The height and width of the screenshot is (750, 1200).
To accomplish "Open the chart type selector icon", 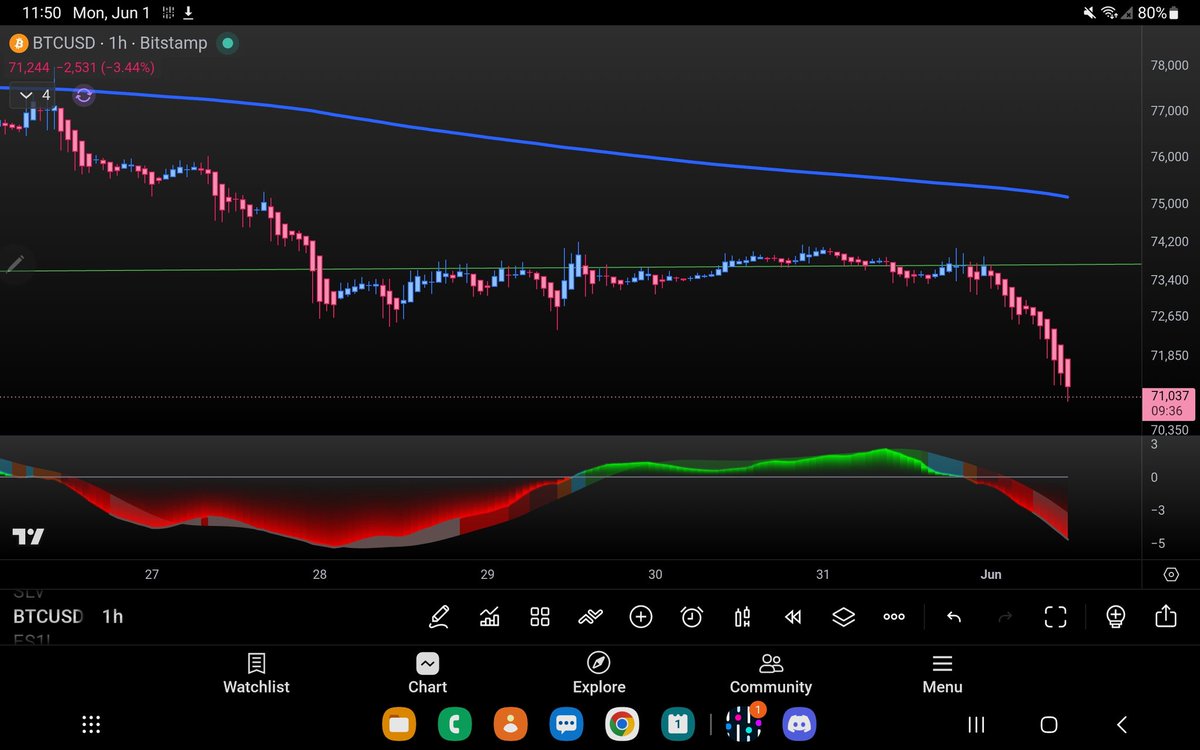I will point(590,616).
